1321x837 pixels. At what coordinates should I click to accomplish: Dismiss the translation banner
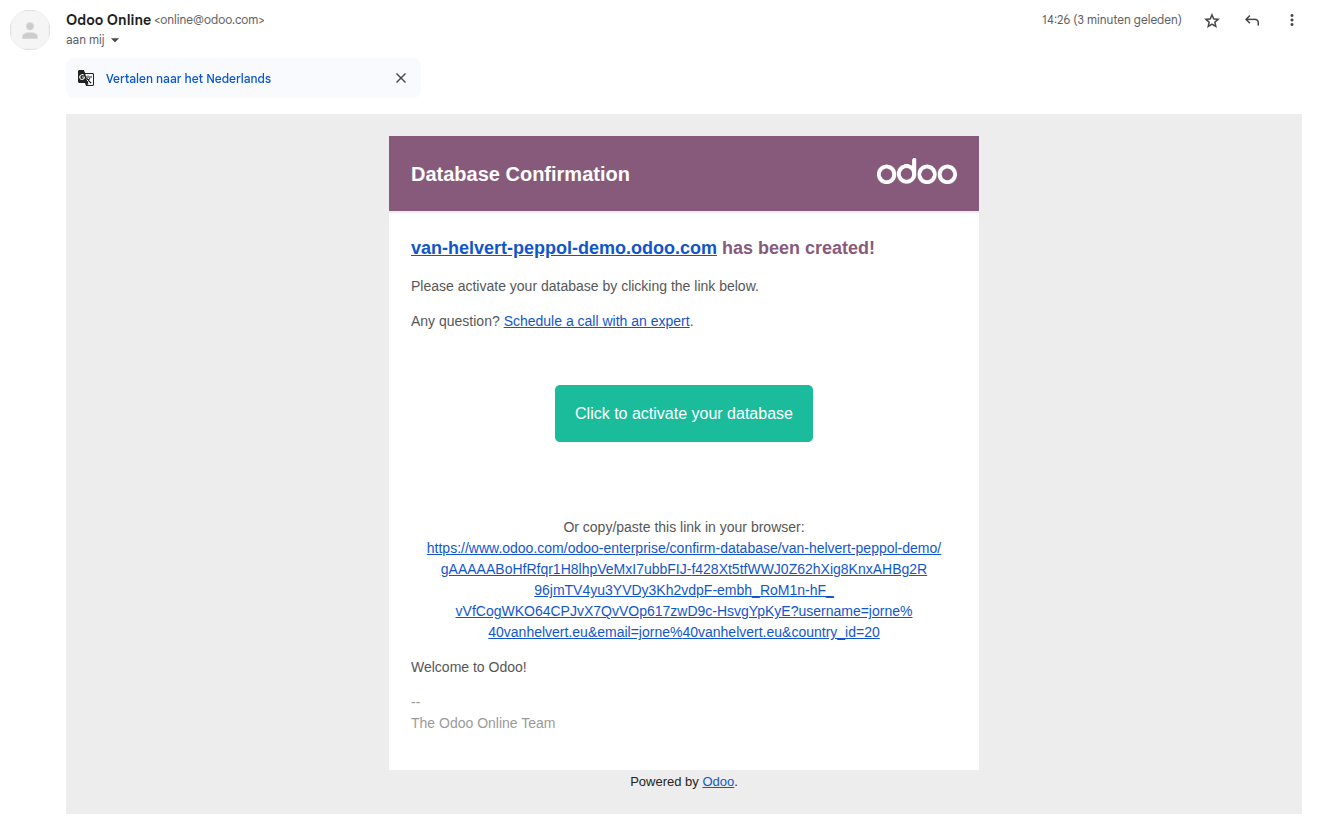[401, 78]
